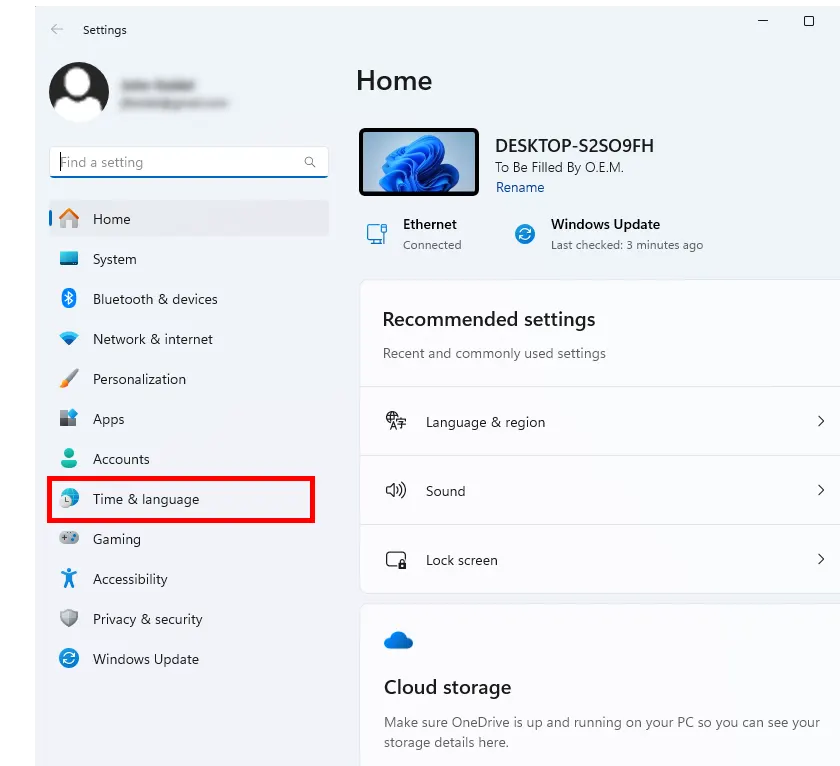Click the desktop wallpaper thumbnail
Image resolution: width=840 pixels, height=766 pixels.
[x=419, y=162]
